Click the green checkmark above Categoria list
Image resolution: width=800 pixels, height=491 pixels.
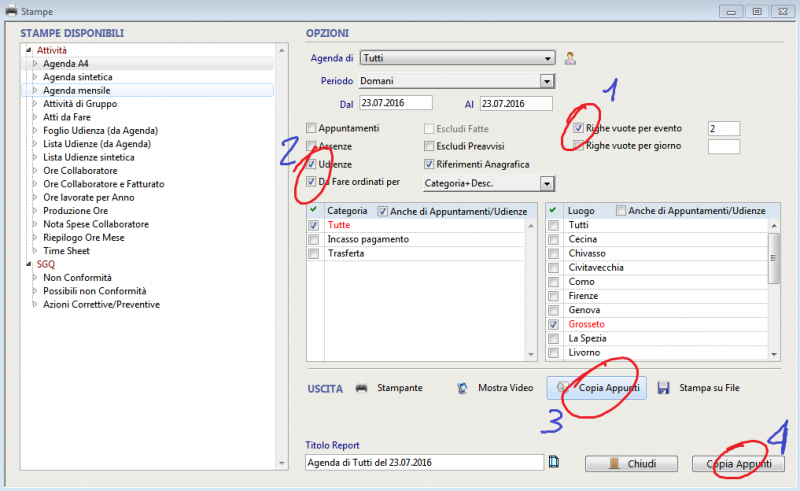tap(314, 211)
